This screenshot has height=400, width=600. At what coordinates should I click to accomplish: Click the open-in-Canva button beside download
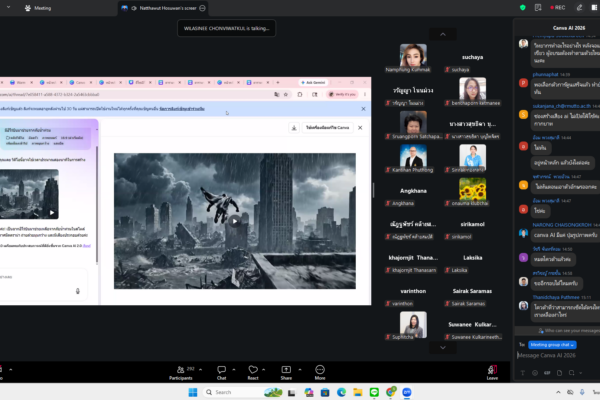click(327, 128)
